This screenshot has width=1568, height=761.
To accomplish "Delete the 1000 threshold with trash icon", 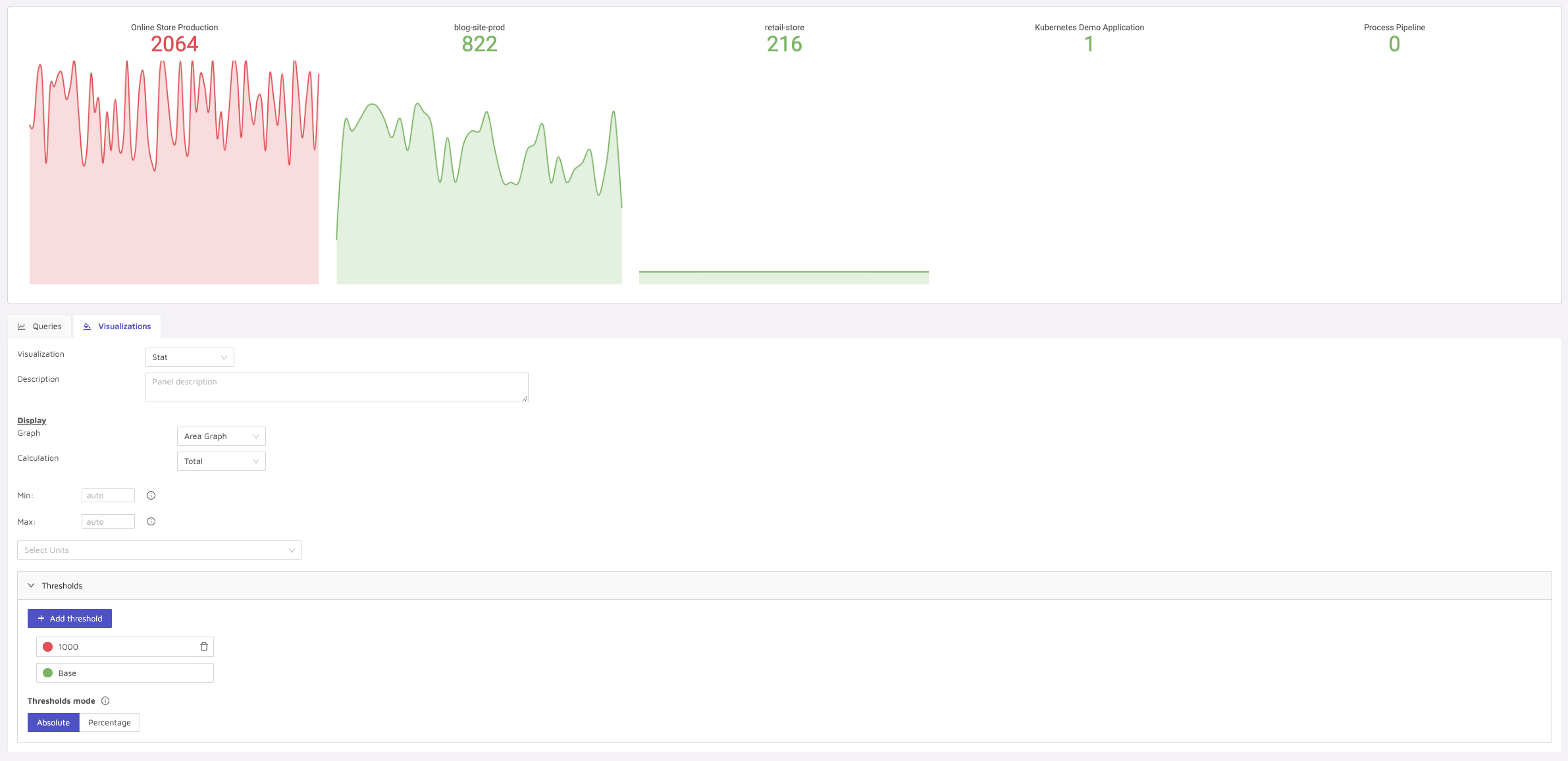I will (x=204, y=646).
